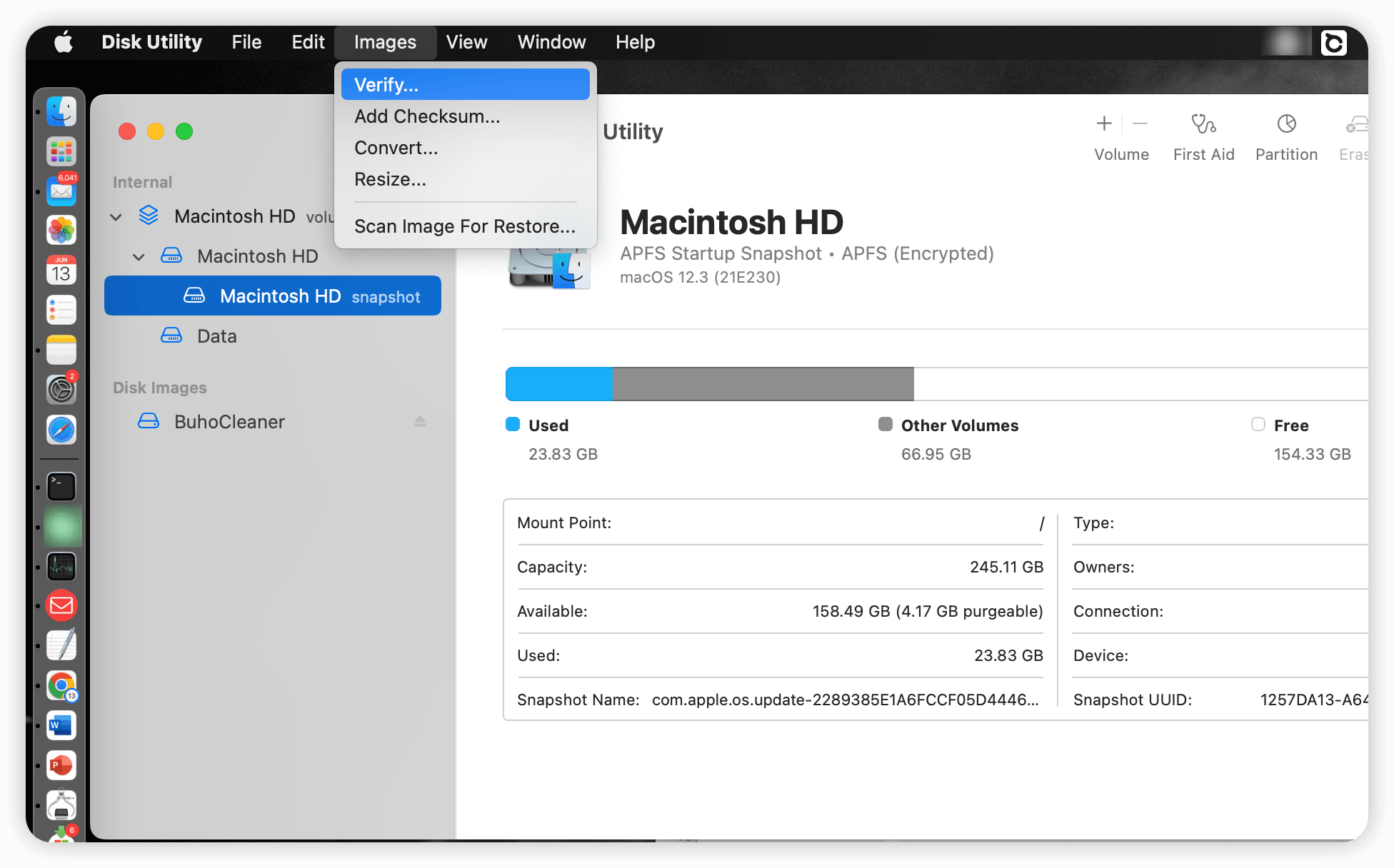Close the Images menu via its title

(385, 42)
